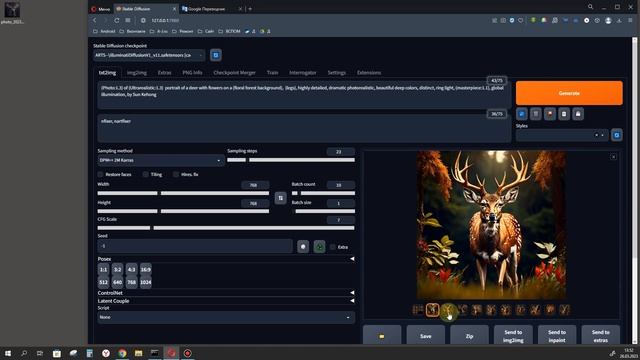Open the Calculator app in the taskbar
The height and width of the screenshot is (360, 640).
pos(89,353)
